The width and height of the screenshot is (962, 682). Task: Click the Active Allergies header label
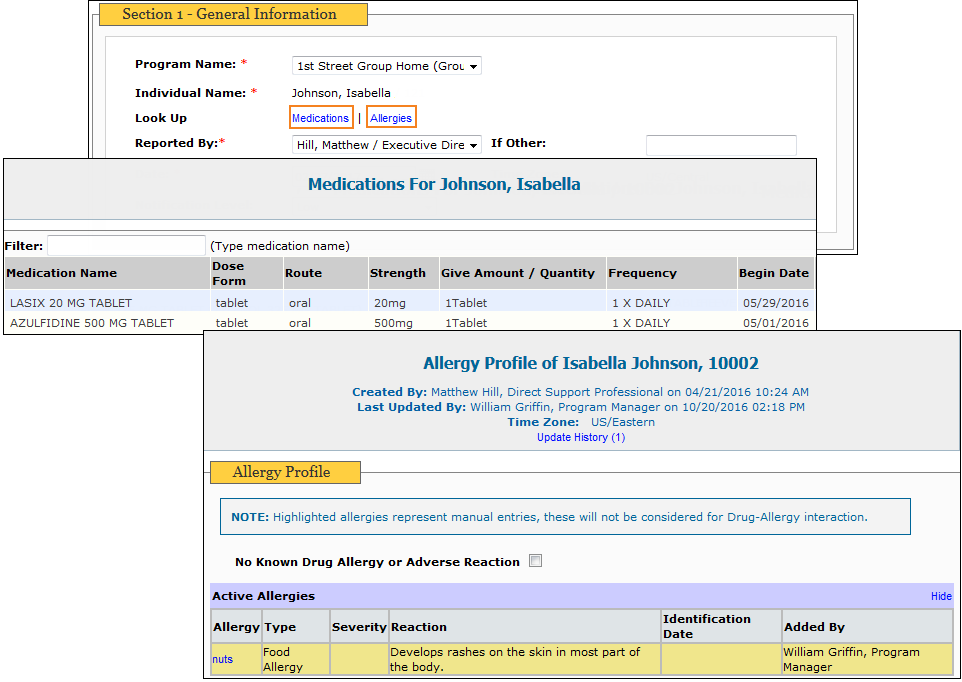(264, 596)
